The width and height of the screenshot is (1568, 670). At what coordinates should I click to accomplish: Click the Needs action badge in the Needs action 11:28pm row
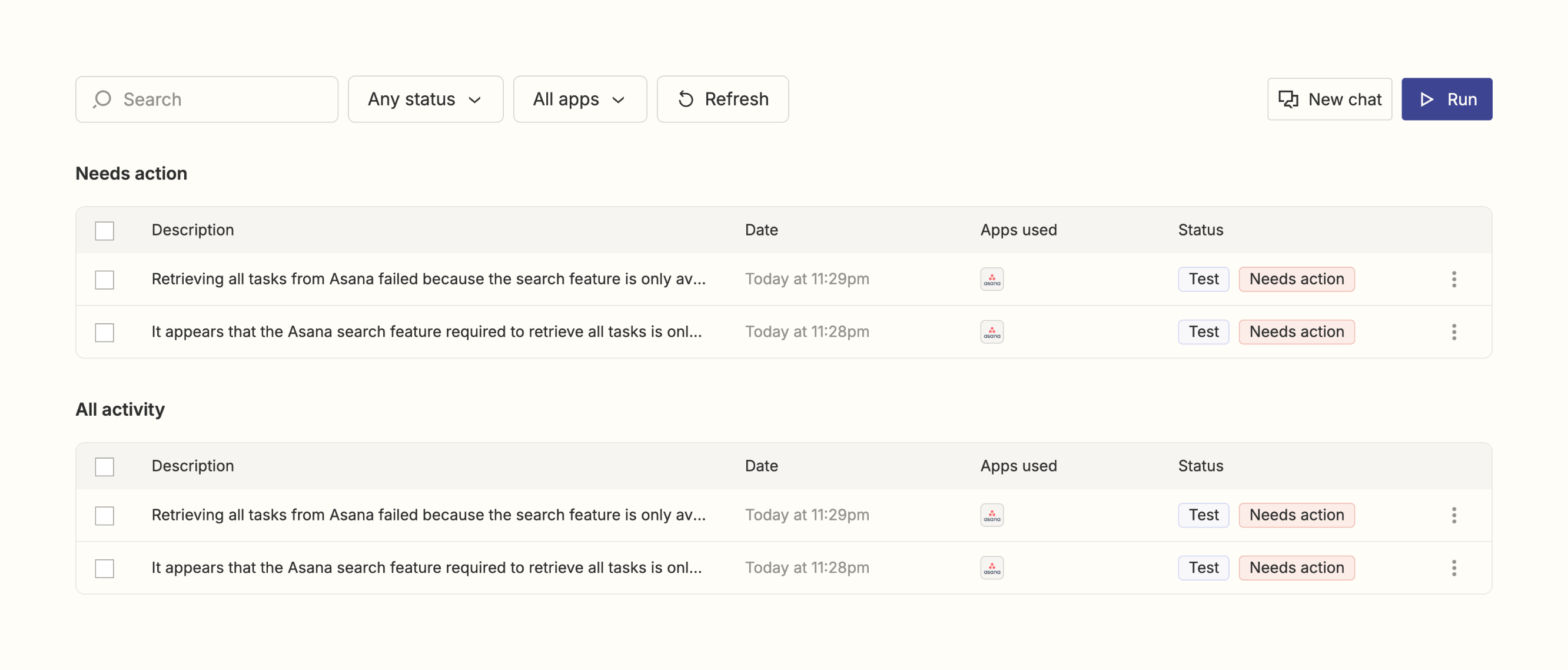coord(1297,332)
